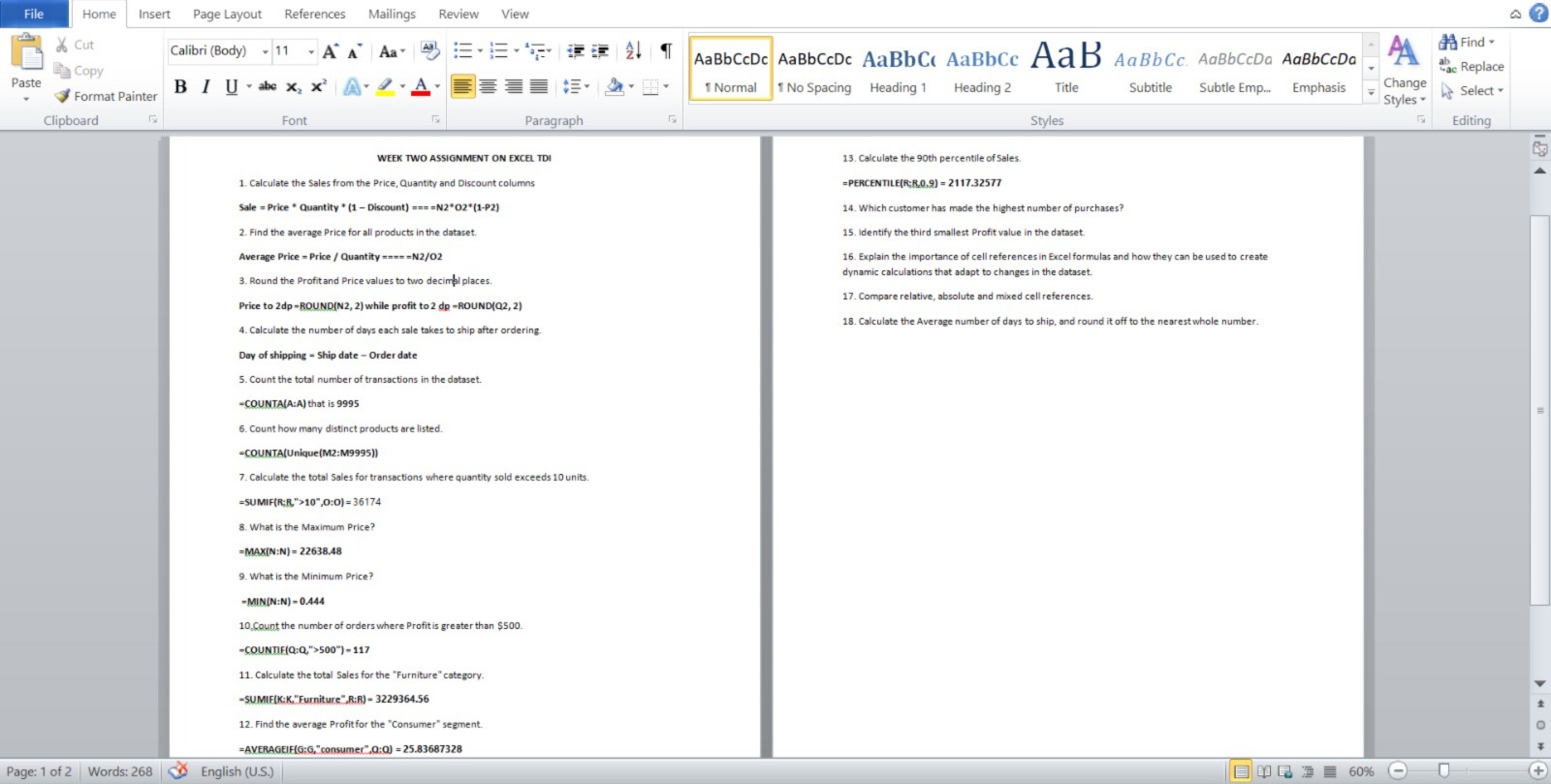Decrease the paragraph indent

click(576, 50)
